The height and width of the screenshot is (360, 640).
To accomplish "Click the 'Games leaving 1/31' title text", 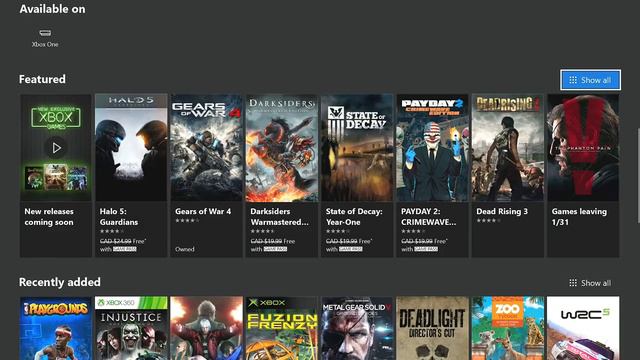I will pyautogui.click(x=579, y=217).
